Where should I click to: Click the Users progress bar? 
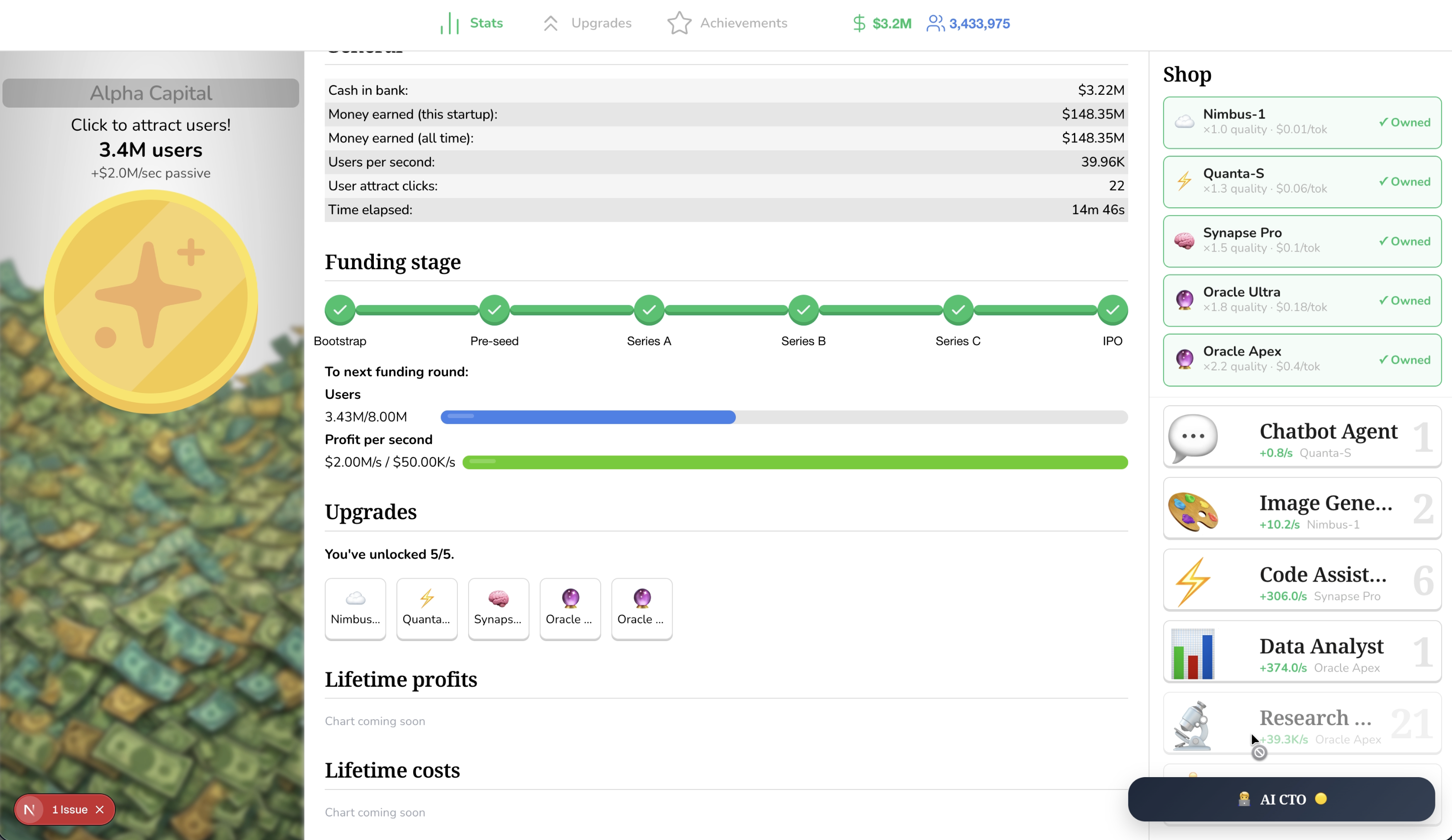tap(783, 417)
